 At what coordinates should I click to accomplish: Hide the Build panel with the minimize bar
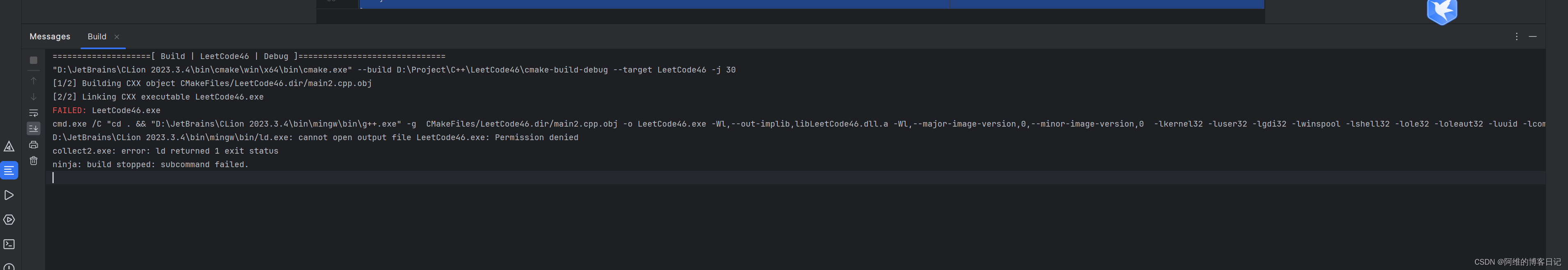click(1533, 36)
